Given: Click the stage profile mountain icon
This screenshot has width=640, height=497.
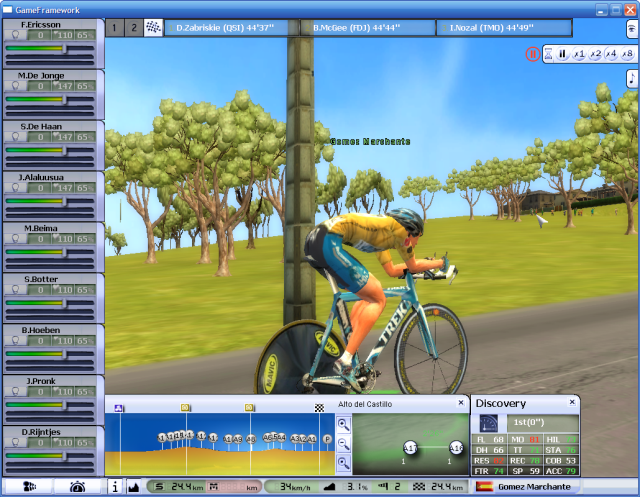Looking at the screenshot, I should [x=134, y=487].
